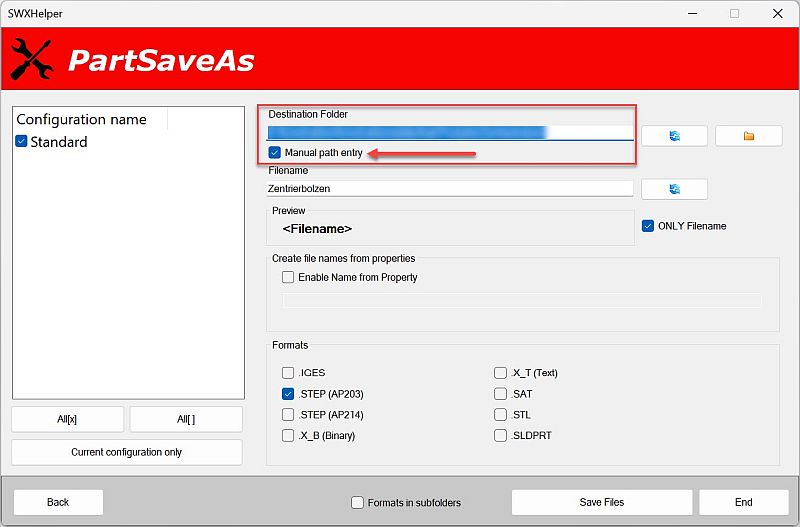
Task: Click refresh icon beside Filename field
Action: click(x=674, y=188)
